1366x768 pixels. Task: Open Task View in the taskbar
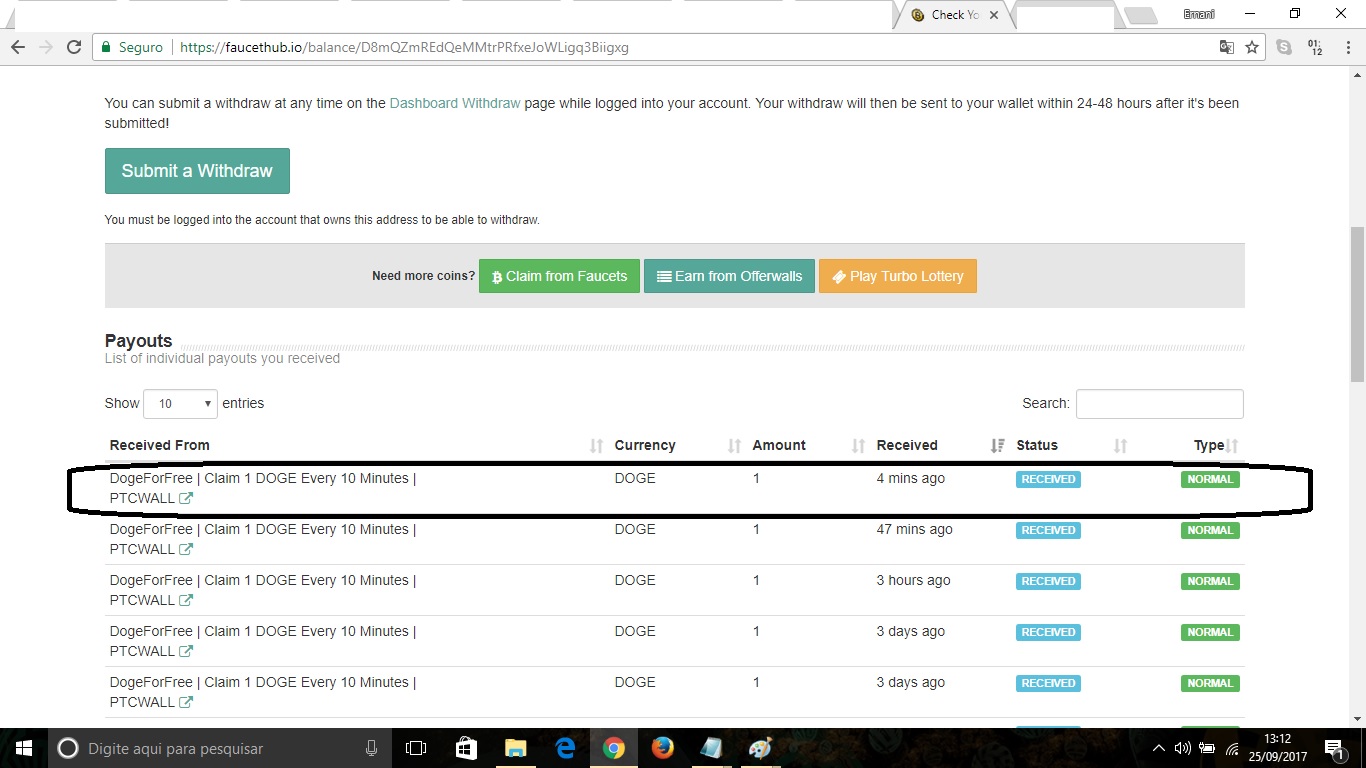tap(416, 748)
